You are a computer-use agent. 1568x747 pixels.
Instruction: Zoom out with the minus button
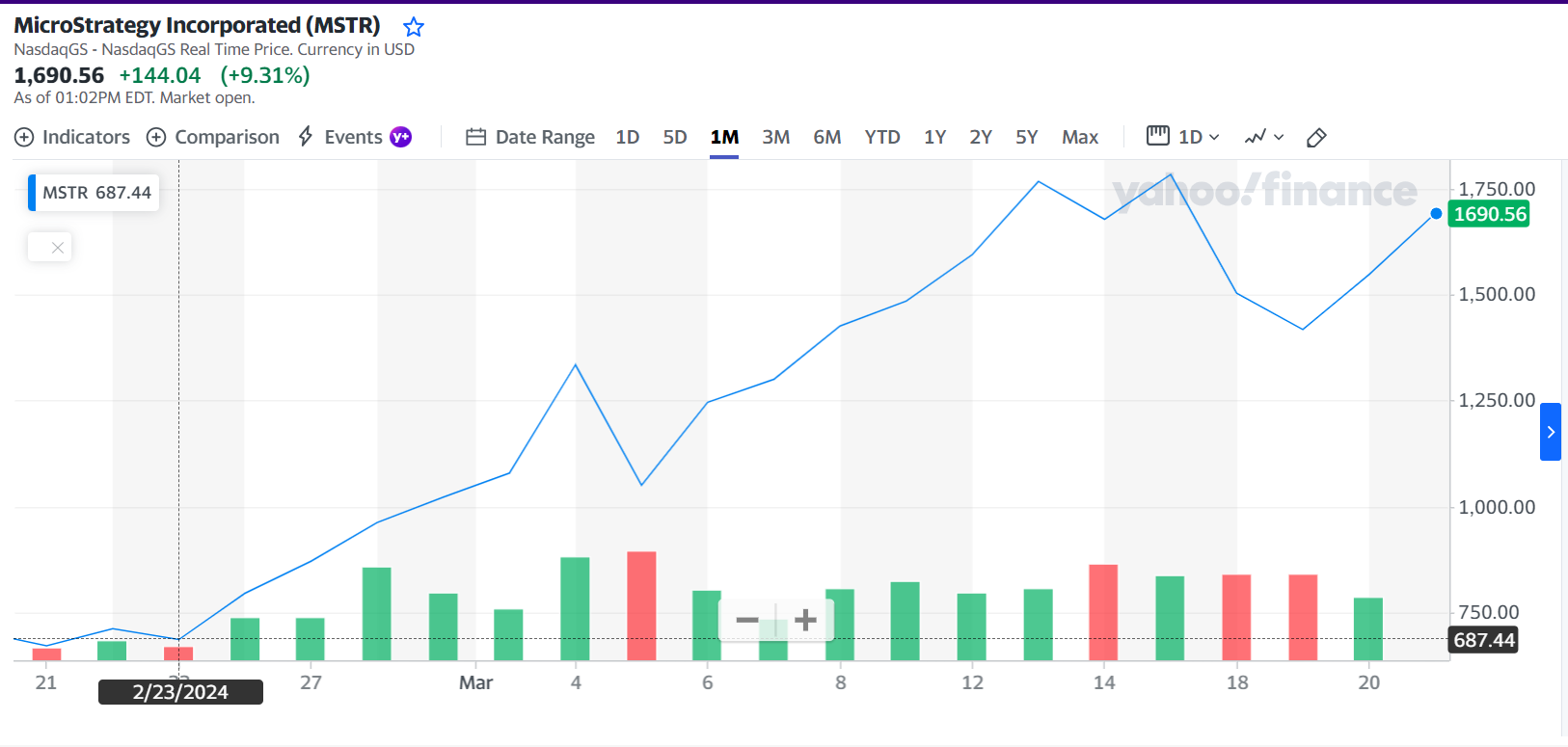(747, 620)
